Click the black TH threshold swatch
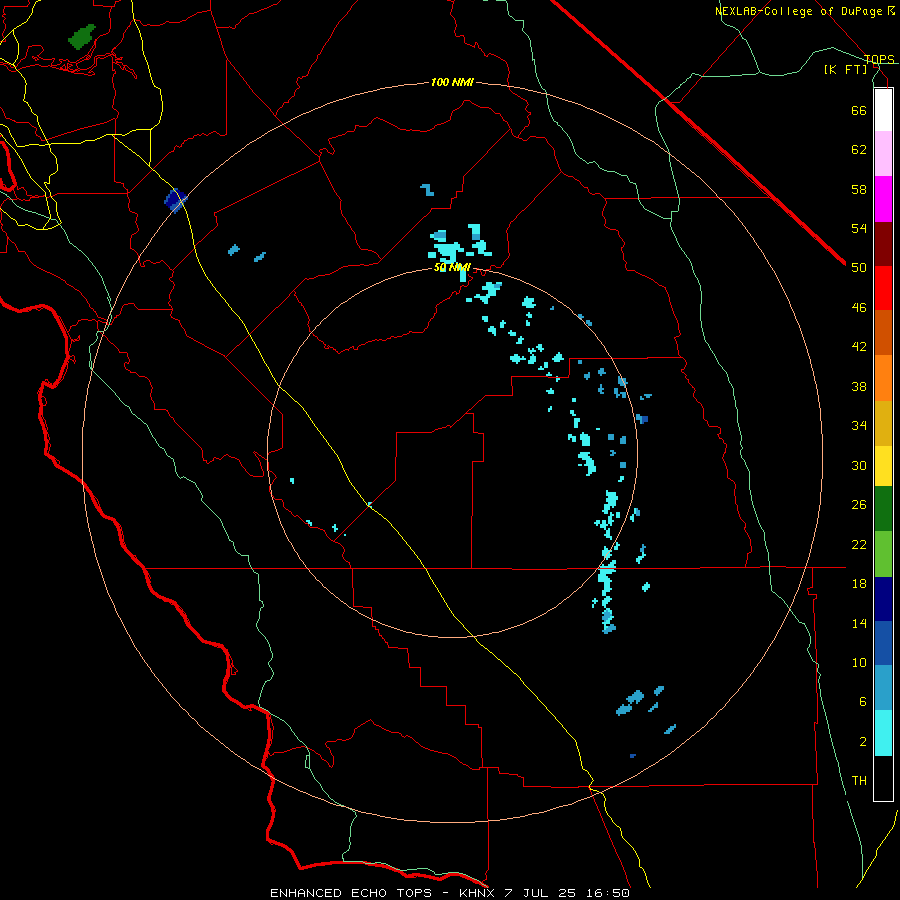Image resolution: width=900 pixels, height=900 pixels. tap(883, 778)
